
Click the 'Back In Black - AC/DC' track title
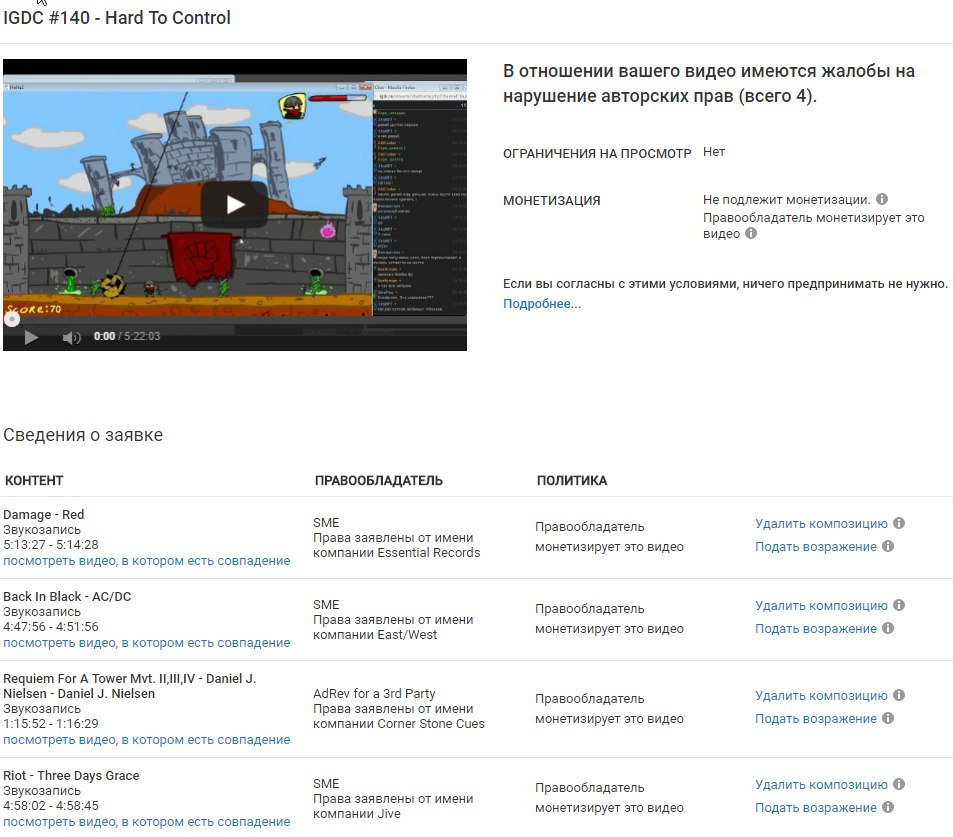tap(67, 596)
